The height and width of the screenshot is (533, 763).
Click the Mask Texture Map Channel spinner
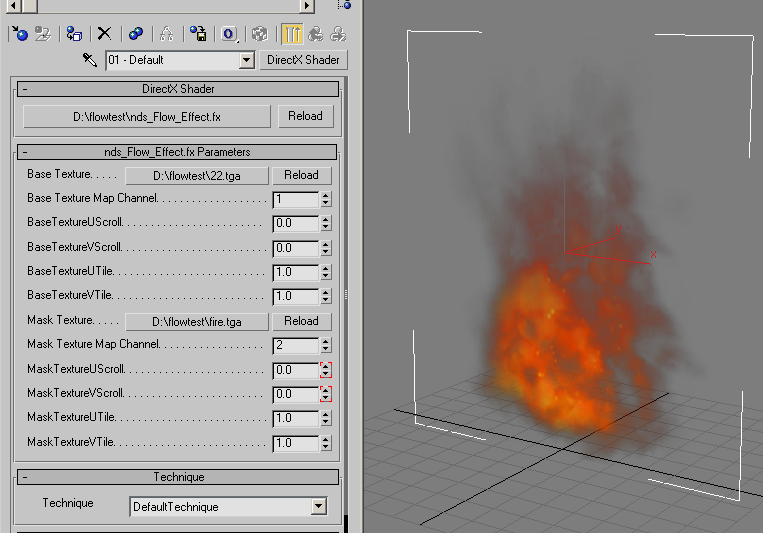[x=326, y=345]
